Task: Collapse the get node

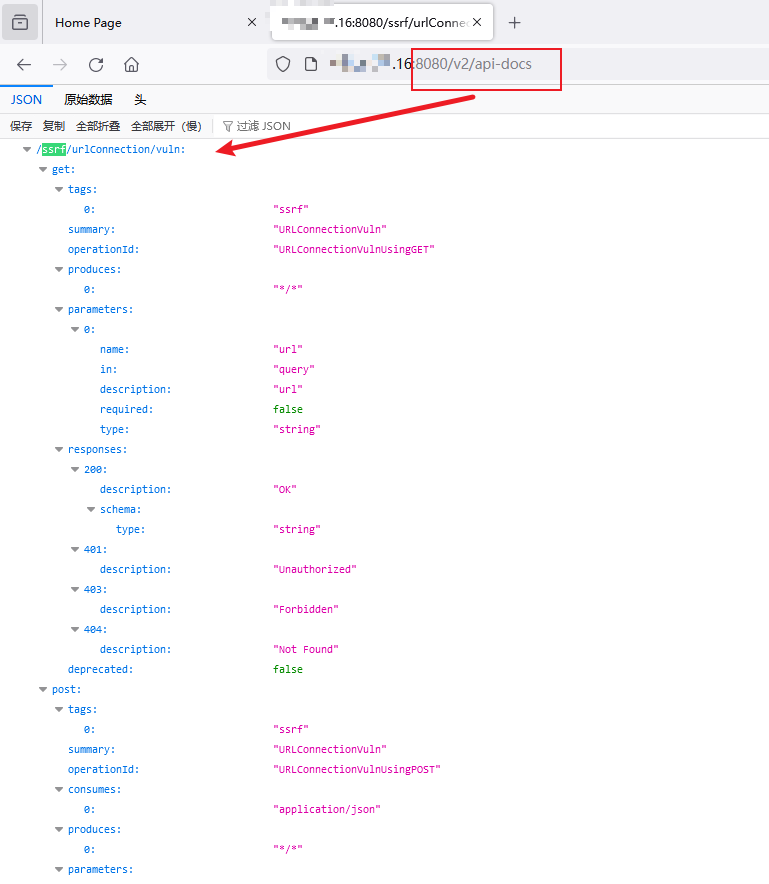Action: (x=43, y=169)
